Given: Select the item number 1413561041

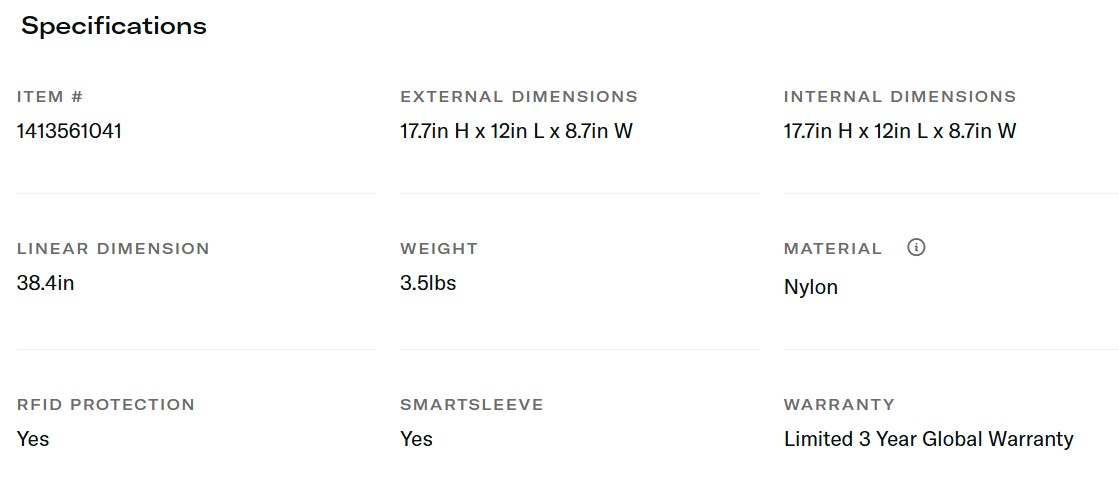Looking at the screenshot, I should (69, 131).
